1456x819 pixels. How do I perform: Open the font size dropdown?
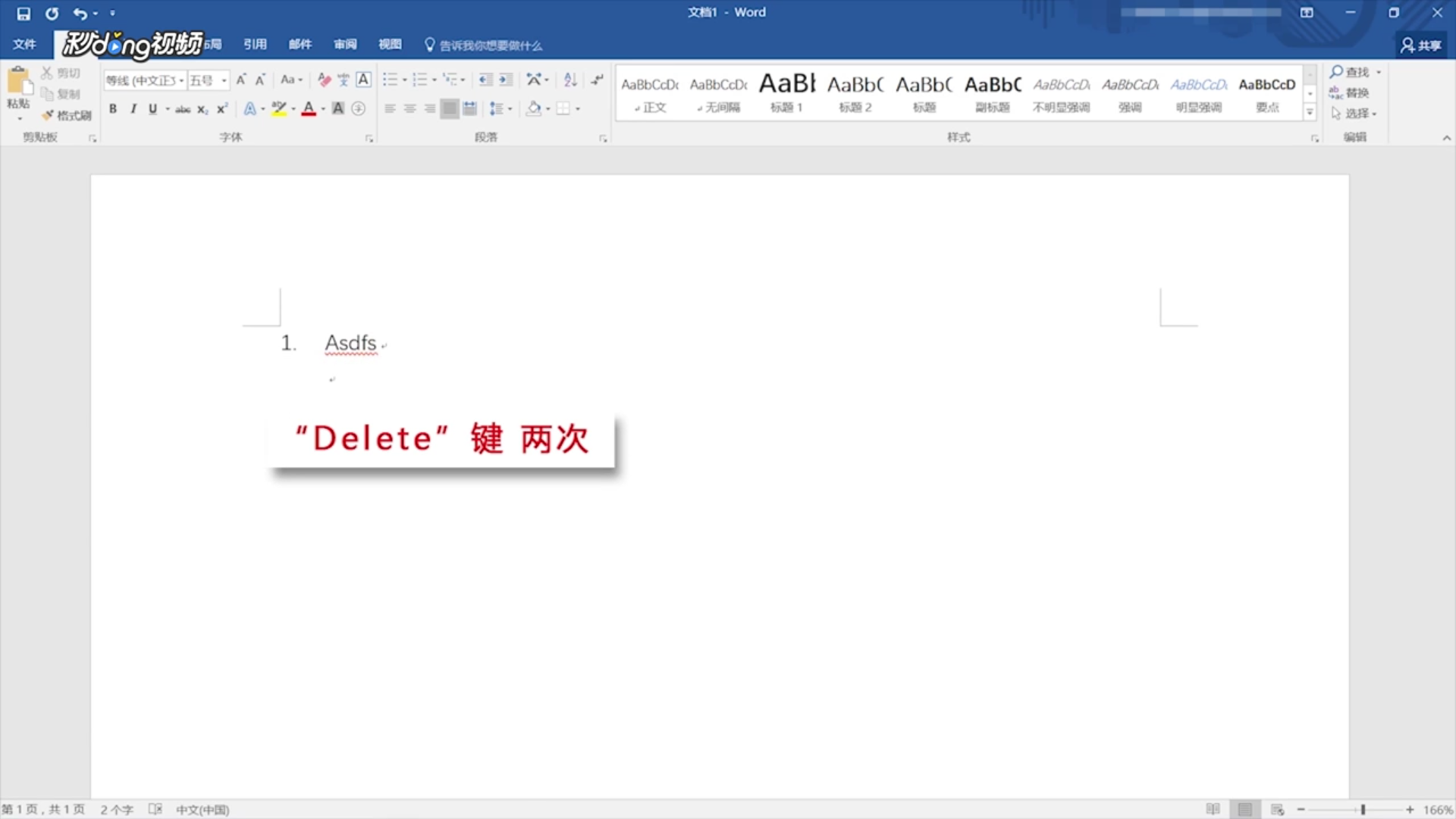pyautogui.click(x=224, y=80)
